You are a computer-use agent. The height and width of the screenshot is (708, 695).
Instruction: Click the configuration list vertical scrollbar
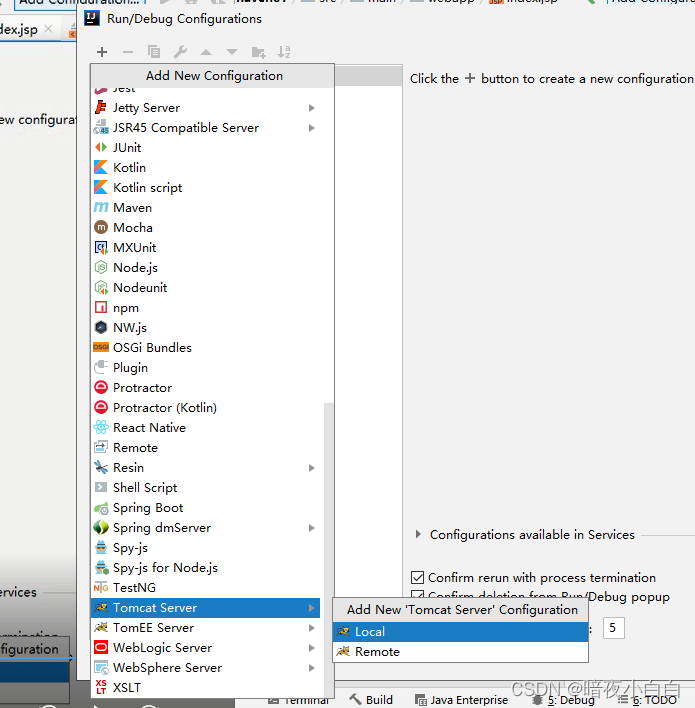coord(329,550)
